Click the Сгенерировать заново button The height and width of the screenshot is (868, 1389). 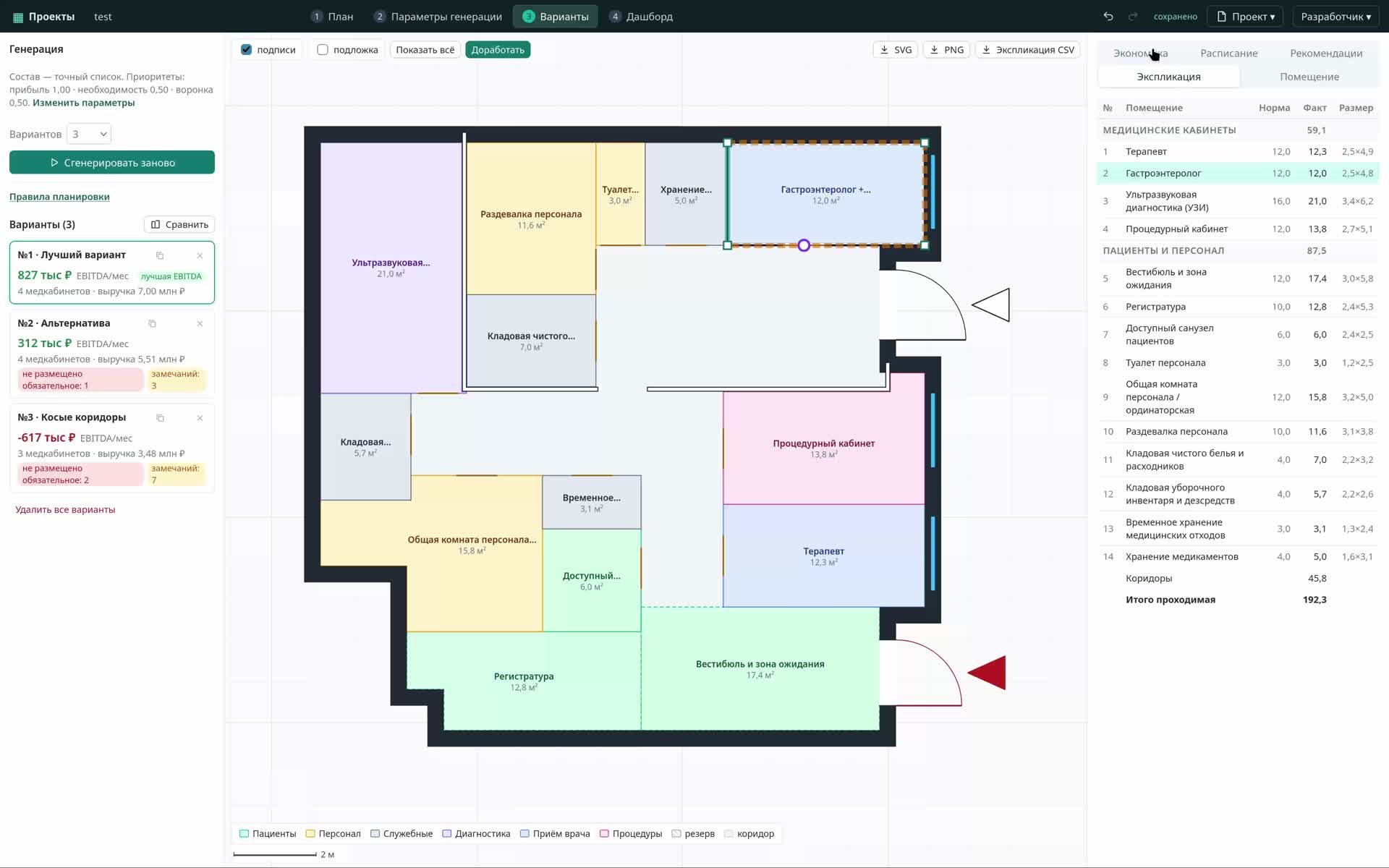[112, 163]
